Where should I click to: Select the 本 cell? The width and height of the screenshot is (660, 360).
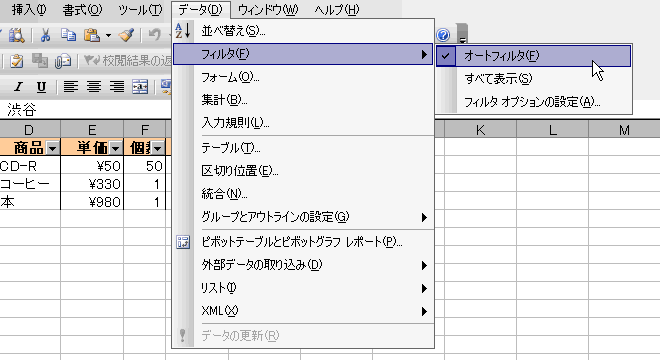(30, 202)
